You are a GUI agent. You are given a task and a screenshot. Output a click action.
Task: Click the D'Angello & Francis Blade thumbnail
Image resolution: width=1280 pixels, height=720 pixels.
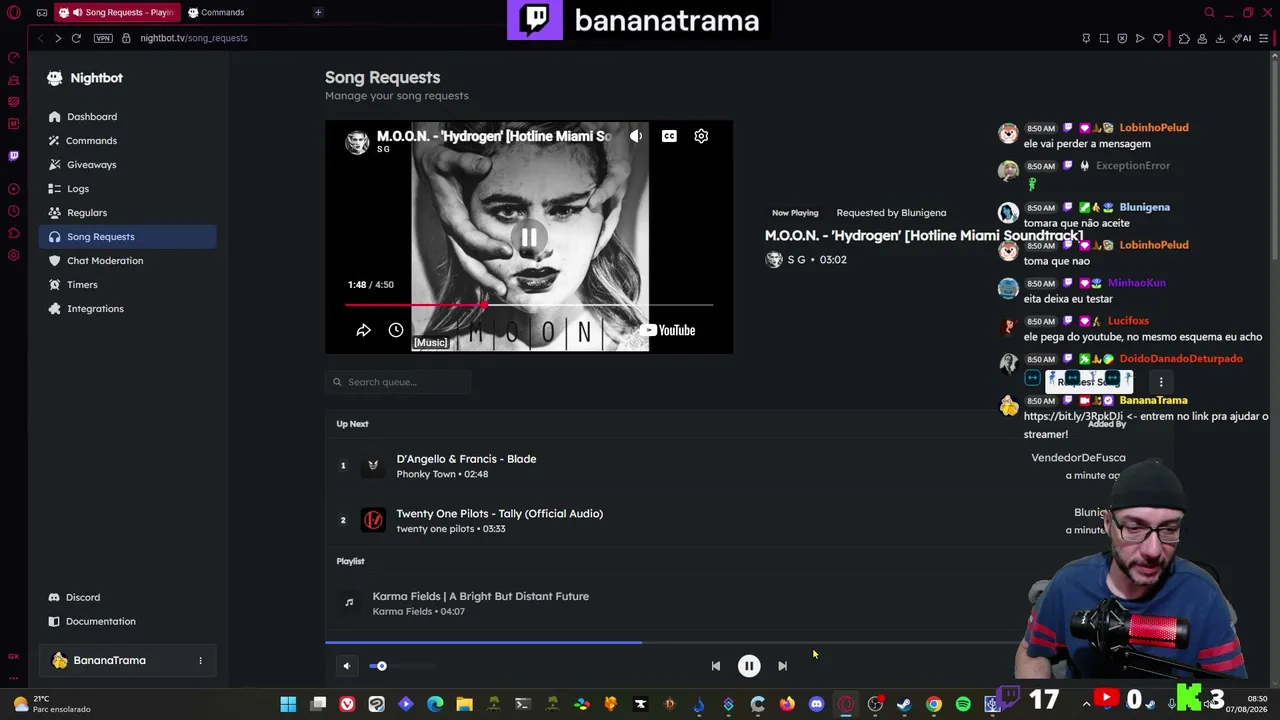(373, 465)
